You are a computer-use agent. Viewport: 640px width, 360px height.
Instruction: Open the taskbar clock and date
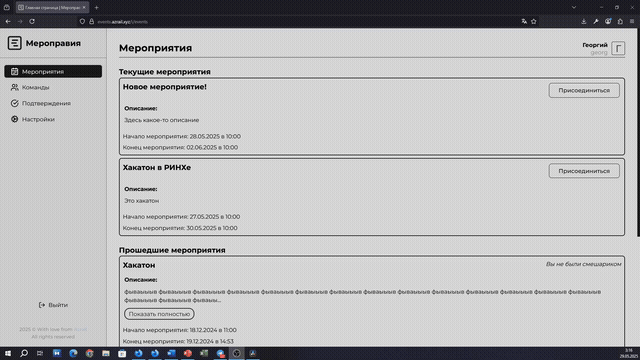[x=629, y=353]
